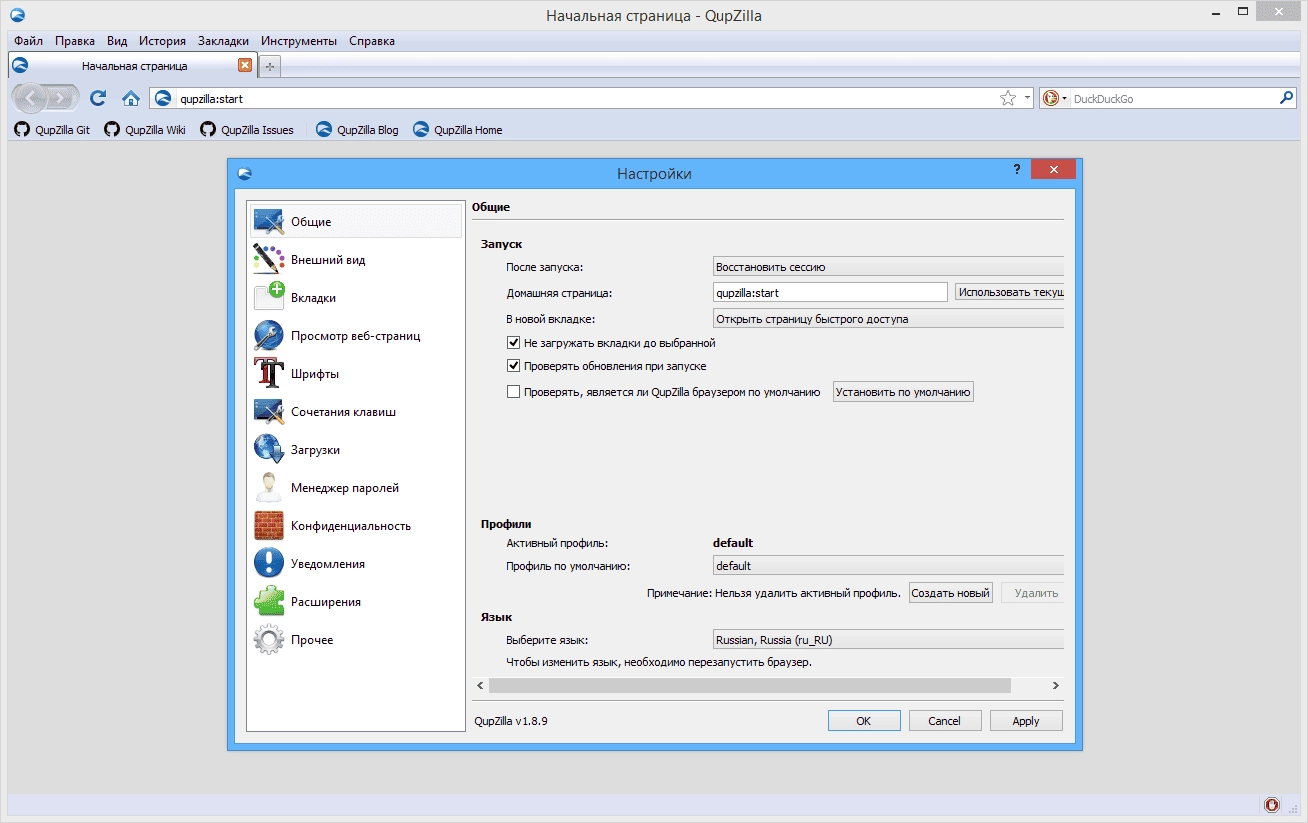Click the AdBlock icon in status bar
Image resolution: width=1308 pixels, height=823 pixels.
(1271, 804)
